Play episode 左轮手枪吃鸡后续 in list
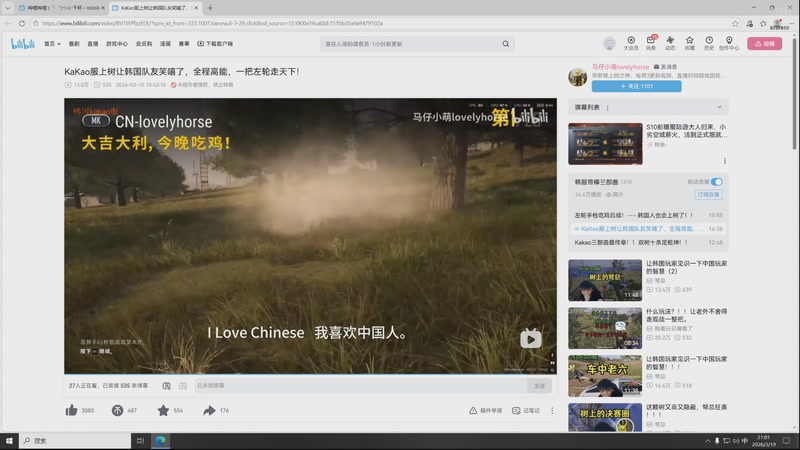Image resolution: width=800 pixels, height=450 pixels. [x=648, y=215]
